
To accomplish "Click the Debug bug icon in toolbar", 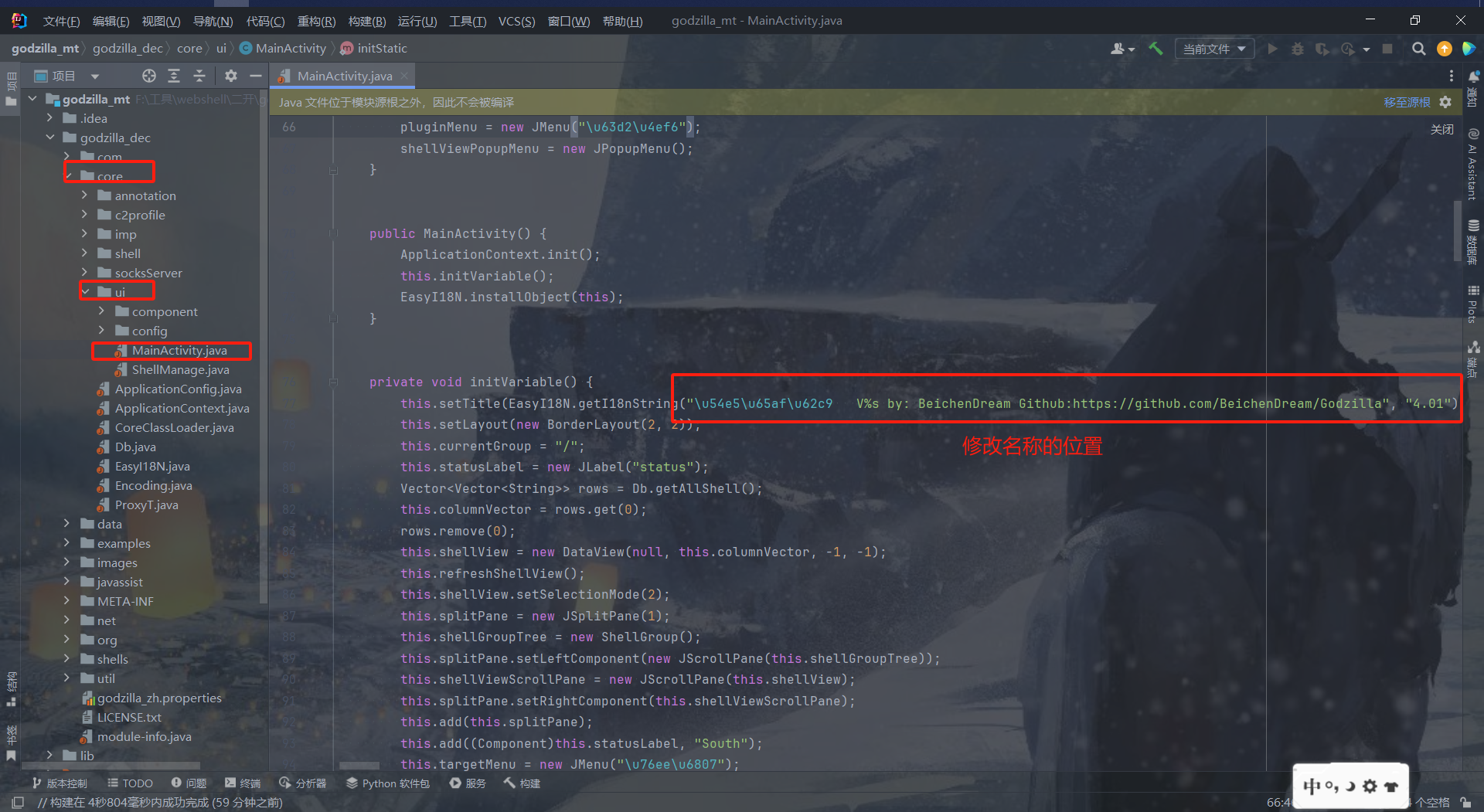I will (1298, 49).
